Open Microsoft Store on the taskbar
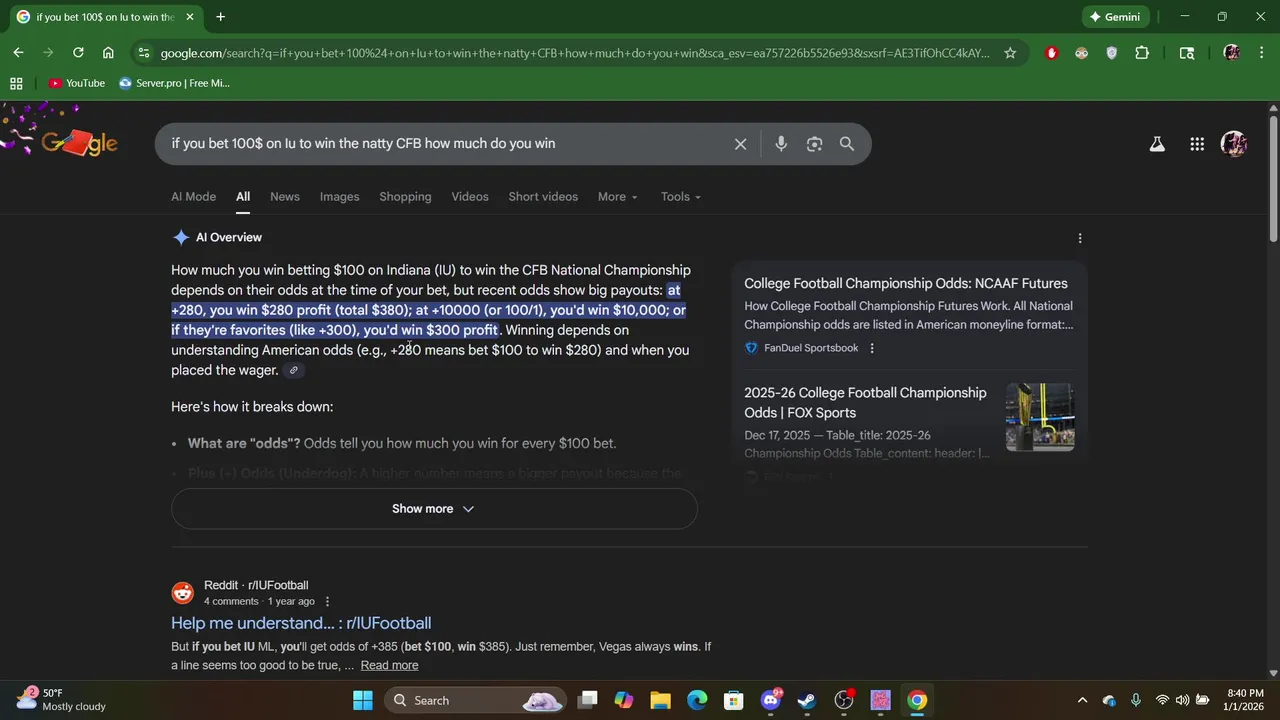The image size is (1280, 720). pos(733,700)
